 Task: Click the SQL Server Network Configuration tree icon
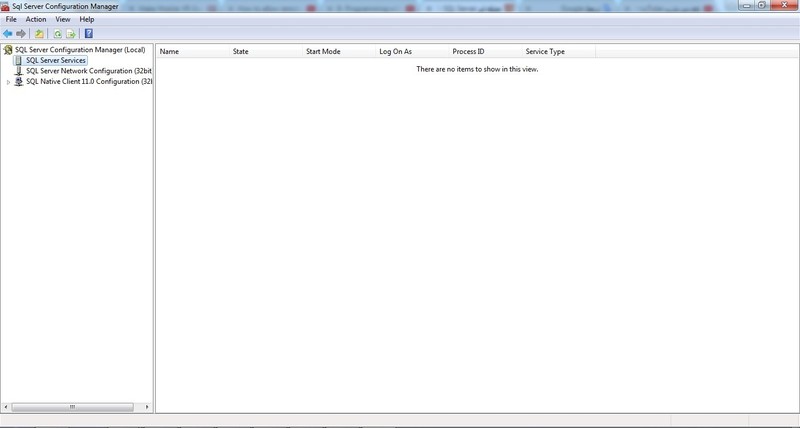pyautogui.click(x=19, y=71)
